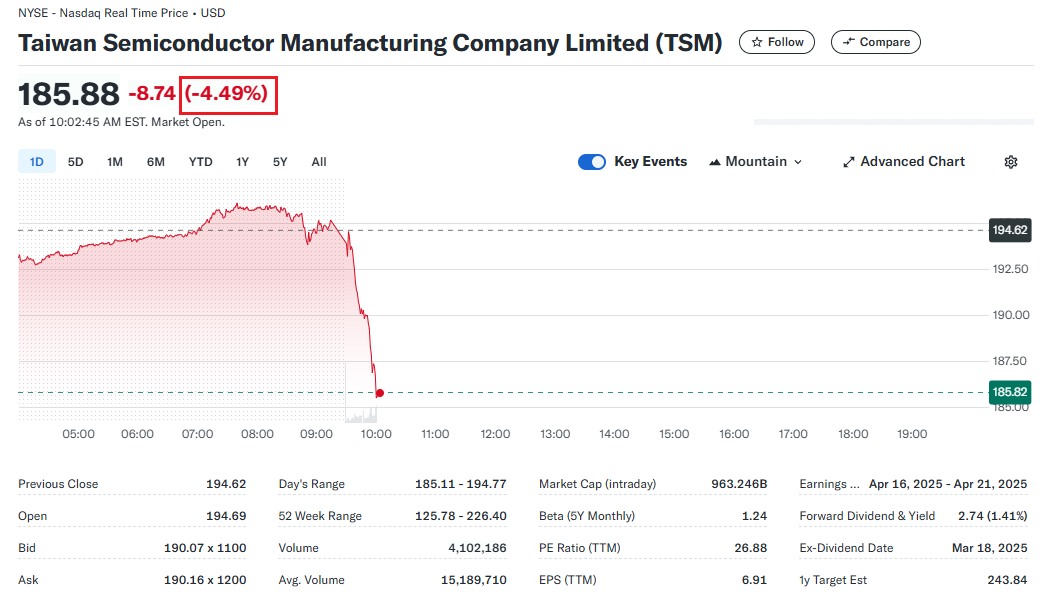Choose the 1Y time range

(242, 162)
